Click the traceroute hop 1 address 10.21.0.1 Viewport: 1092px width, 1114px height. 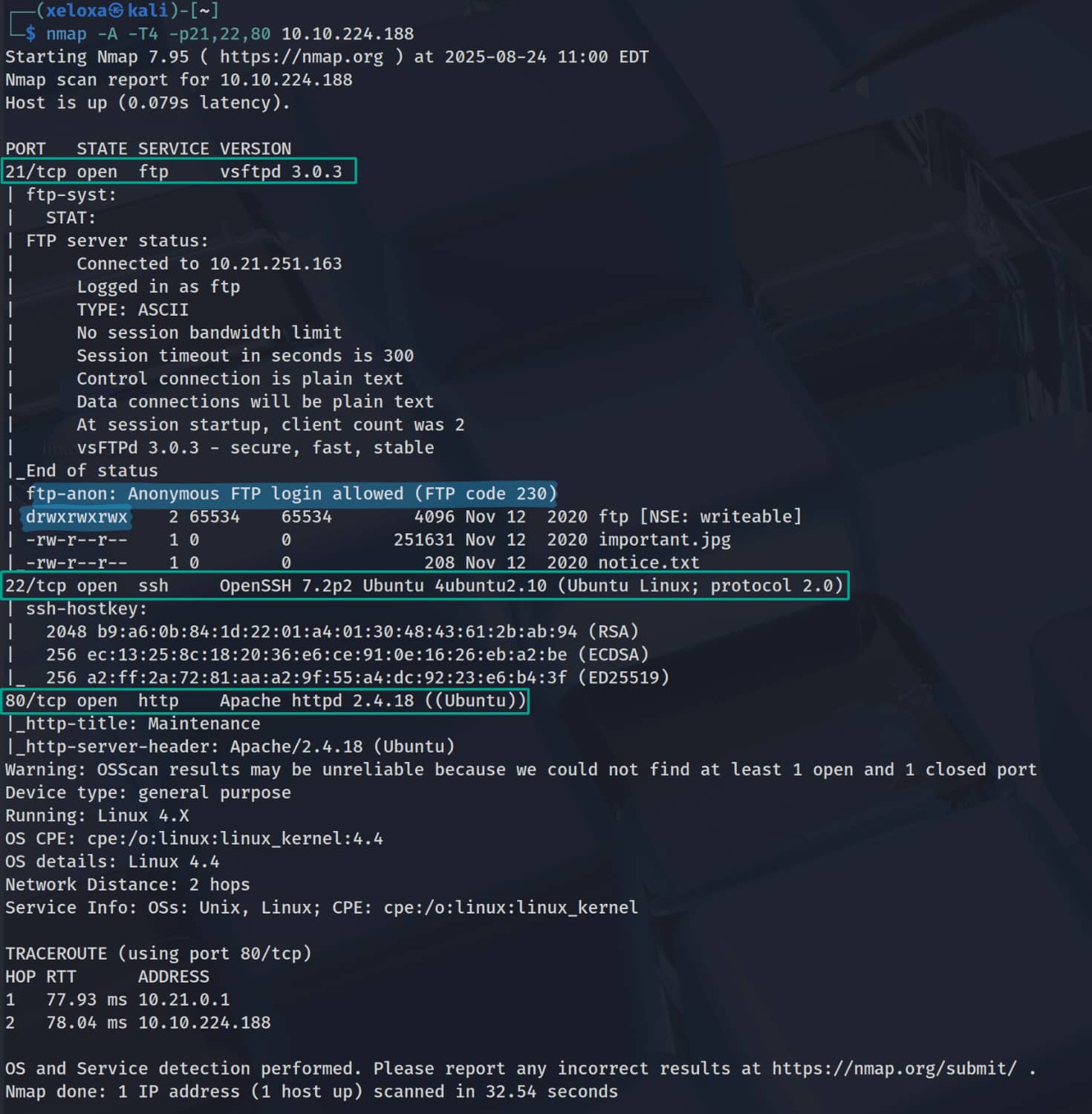[183, 1000]
